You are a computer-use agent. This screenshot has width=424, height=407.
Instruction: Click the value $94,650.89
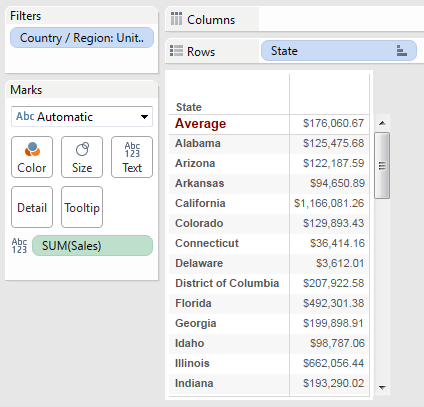point(337,183)
